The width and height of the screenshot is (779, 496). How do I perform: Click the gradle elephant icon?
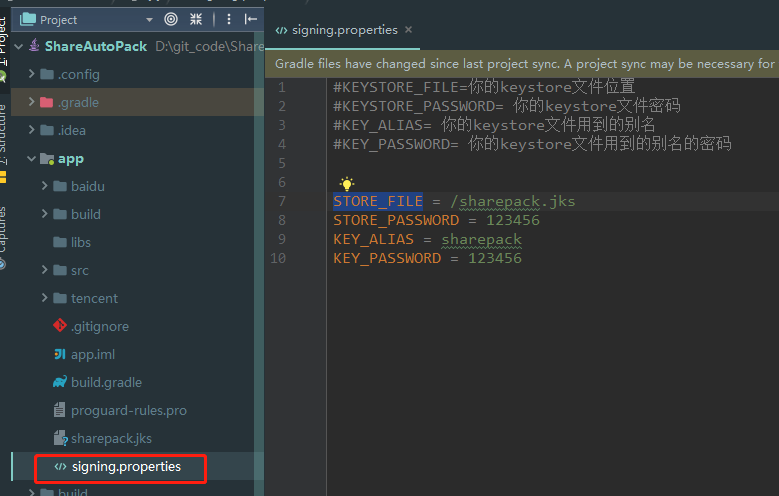60,382
